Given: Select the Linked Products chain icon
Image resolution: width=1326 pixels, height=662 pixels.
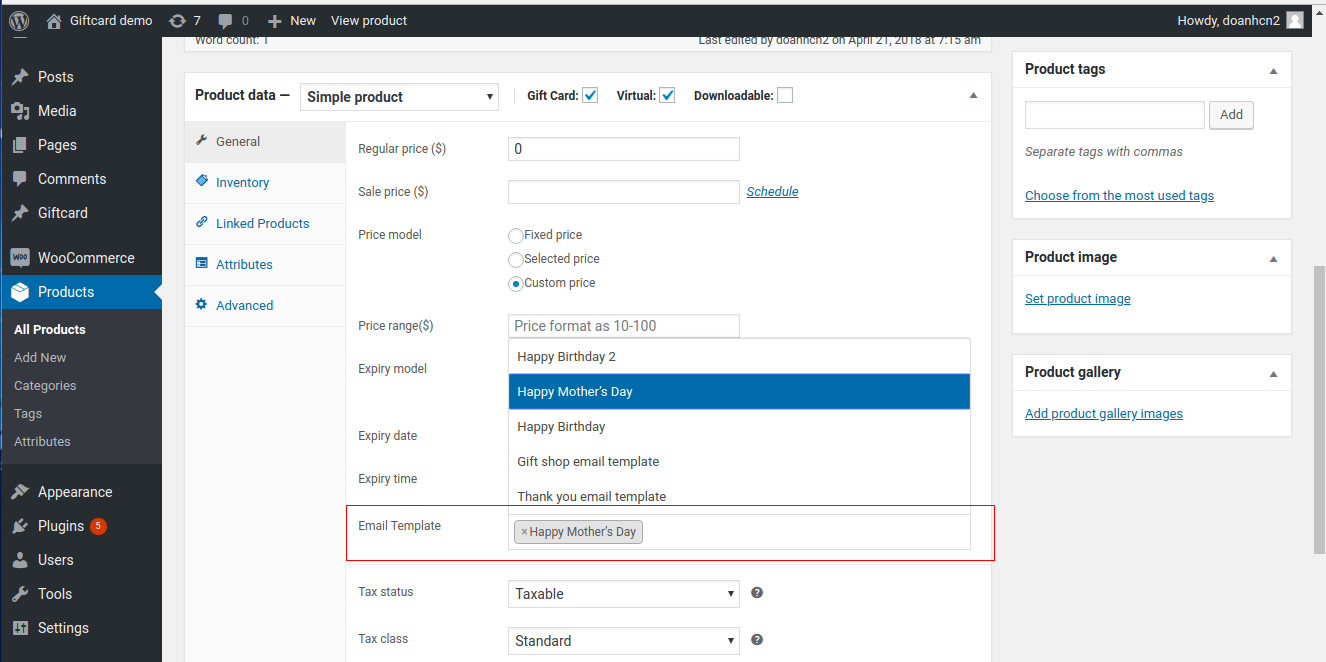Looking at the screenshot, I should (x=201, y=223).
